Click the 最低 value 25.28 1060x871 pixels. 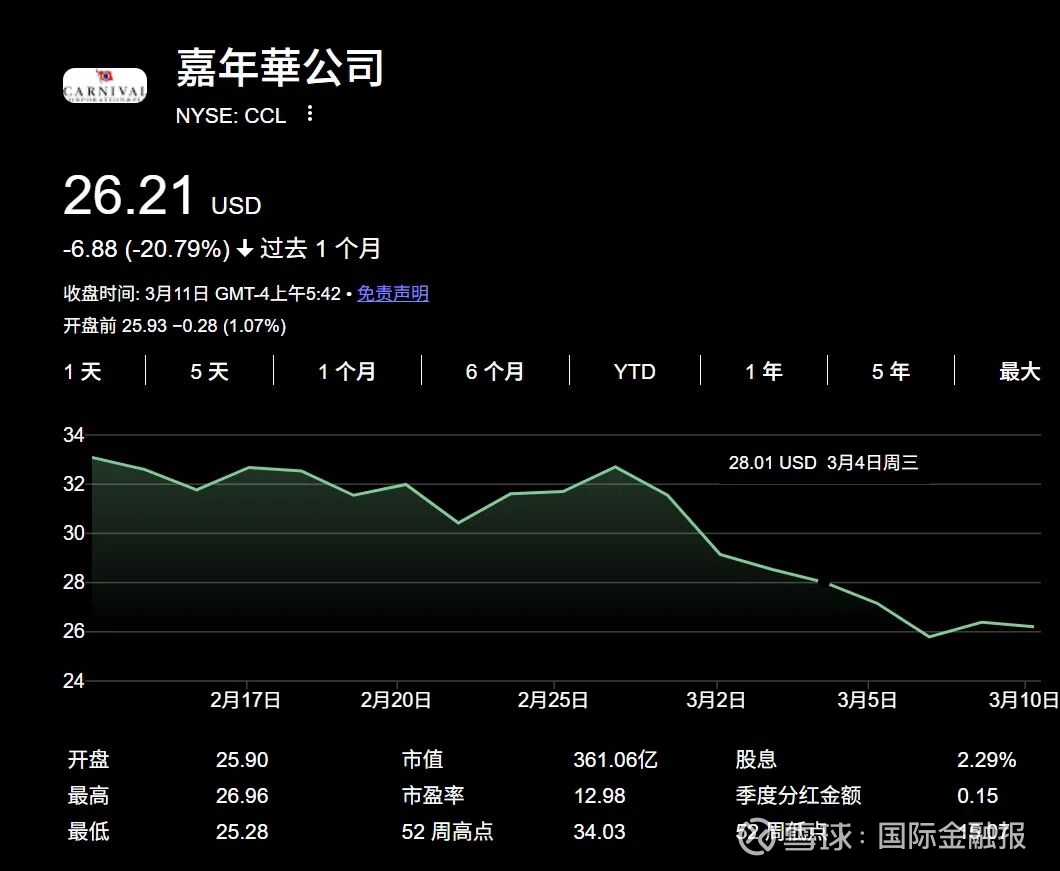tap(242, 831)
